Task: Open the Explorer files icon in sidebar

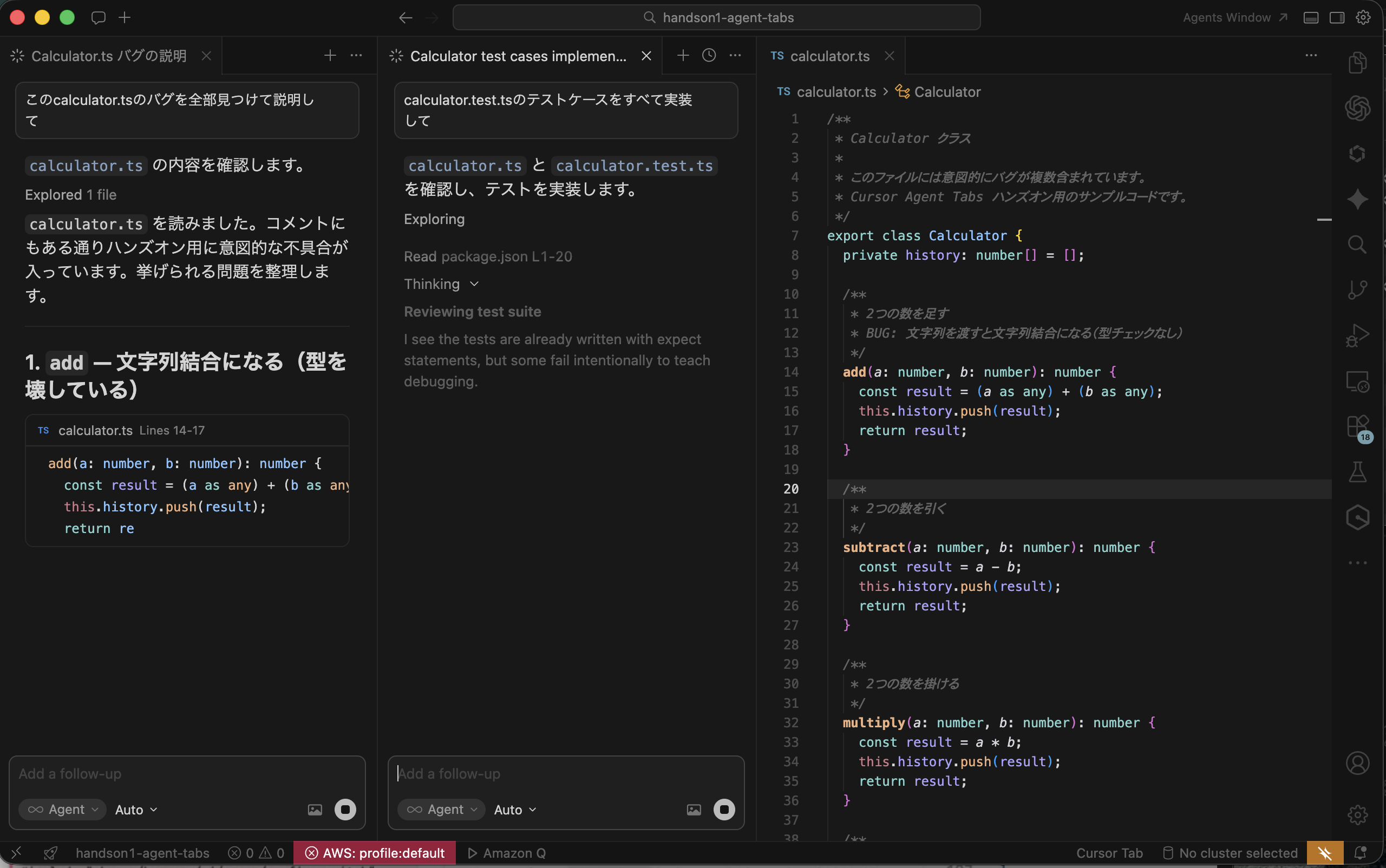Action: tap(1357, 63)
